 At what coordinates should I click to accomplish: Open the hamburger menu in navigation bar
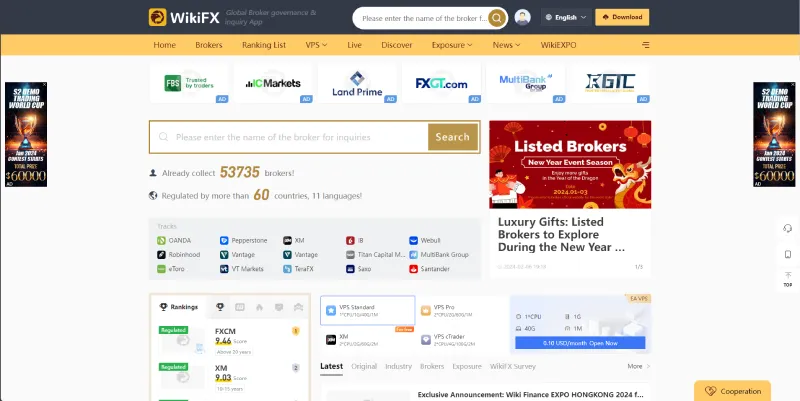pos(645,45)
